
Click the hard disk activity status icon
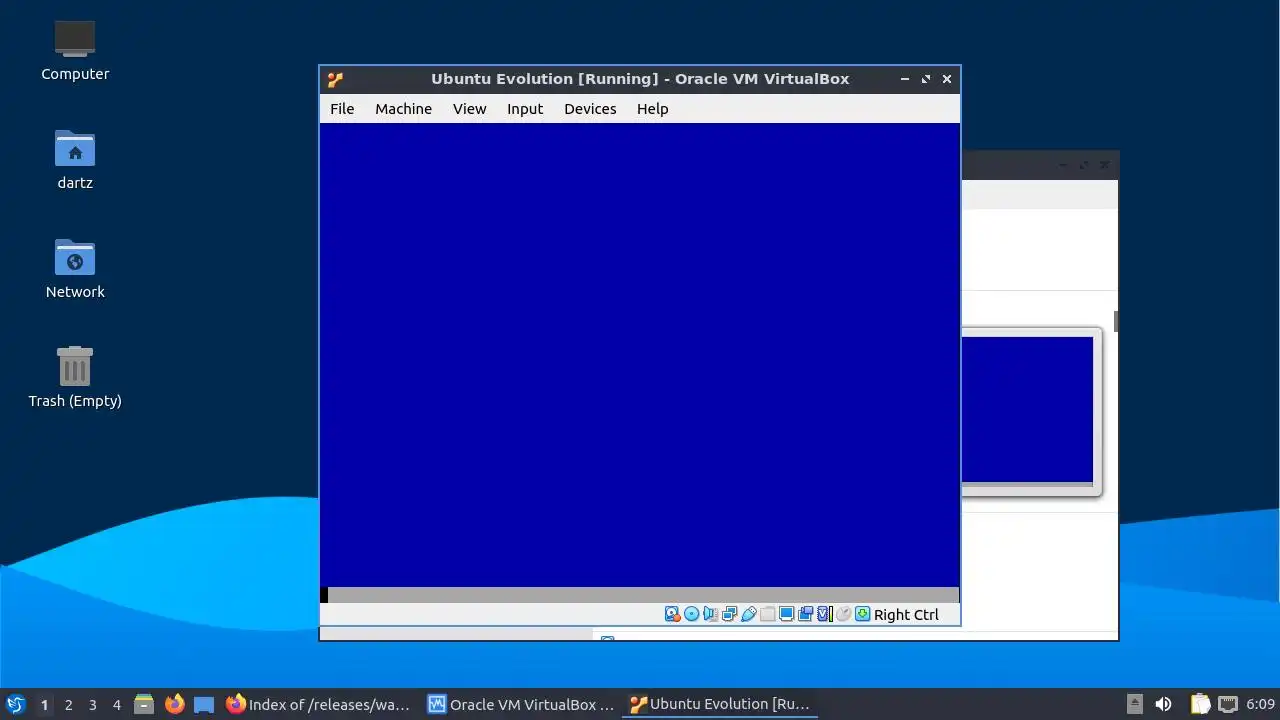(673, 614)
